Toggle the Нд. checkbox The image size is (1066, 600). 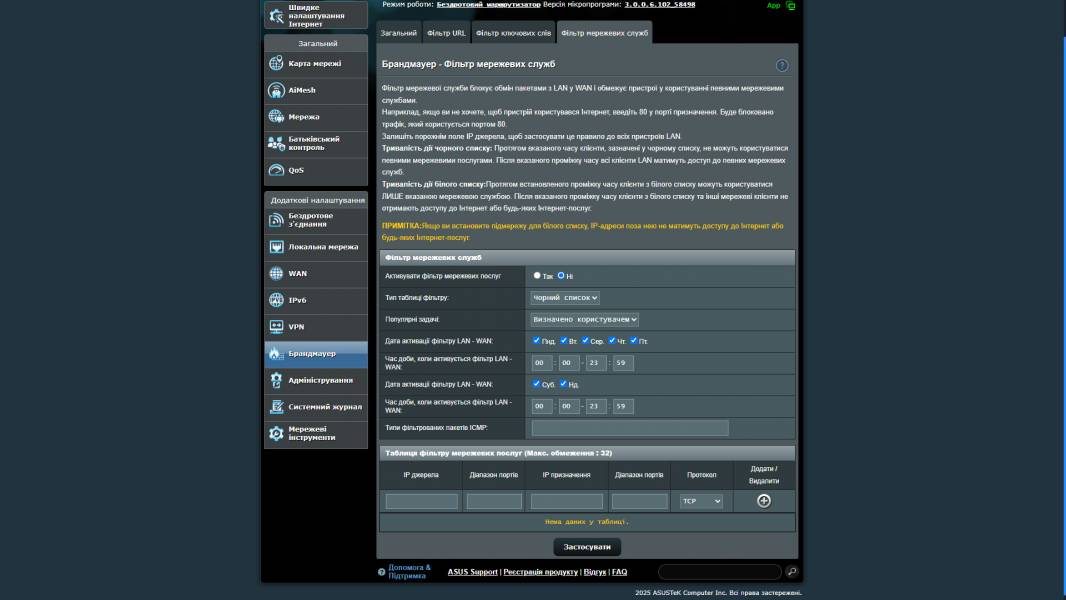(563, 384)
